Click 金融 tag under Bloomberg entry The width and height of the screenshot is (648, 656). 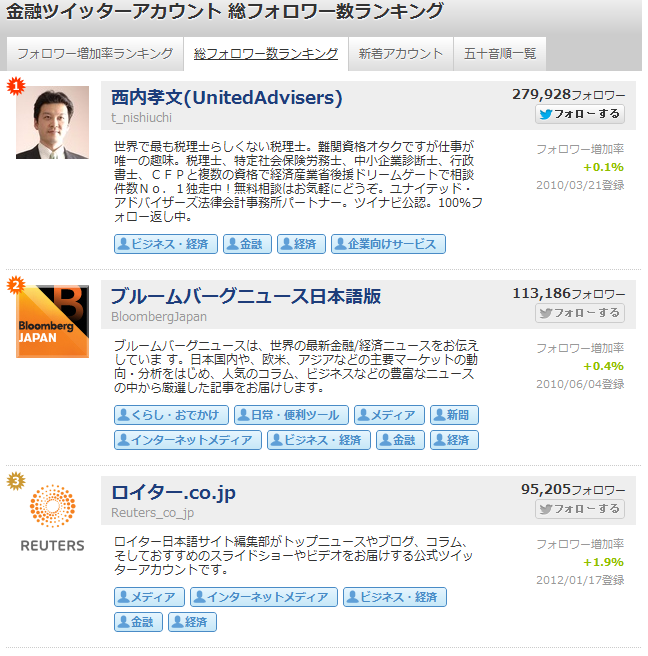pyautogui.click(x=400, y=440)
